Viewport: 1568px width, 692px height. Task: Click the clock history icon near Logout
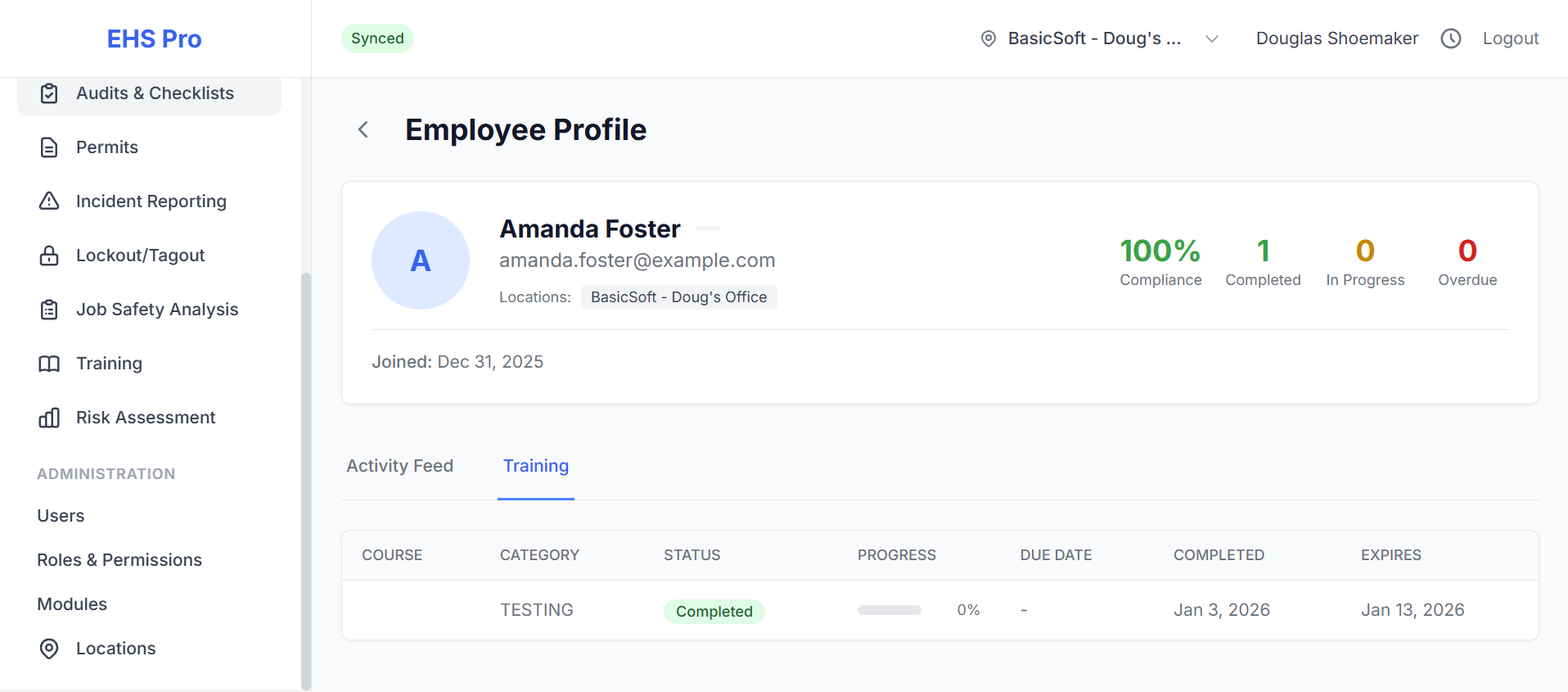[x=1451, y=38]
